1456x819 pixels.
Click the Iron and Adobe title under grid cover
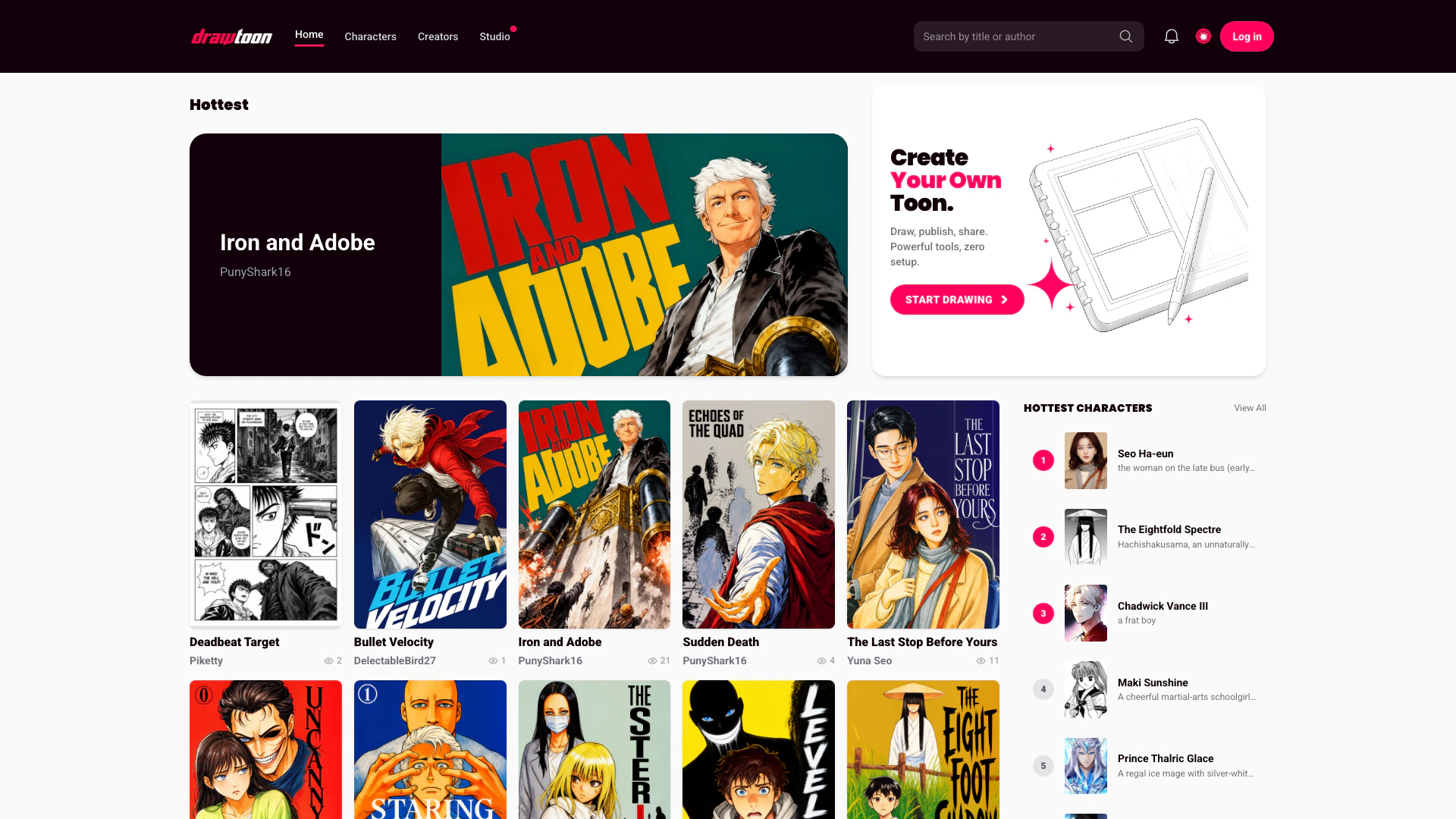pos(560,642)
